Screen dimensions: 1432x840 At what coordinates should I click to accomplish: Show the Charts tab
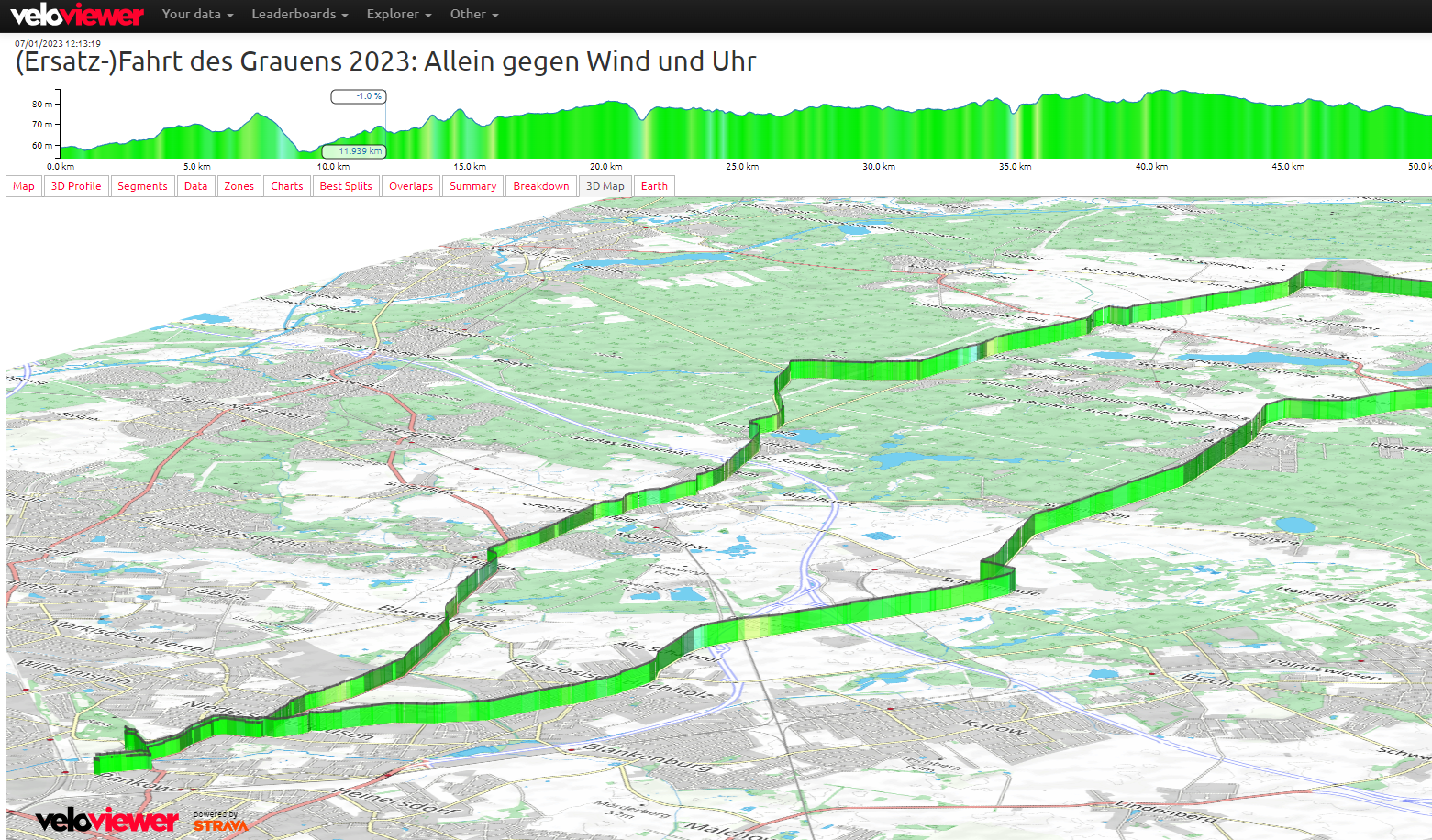point(286,186)
